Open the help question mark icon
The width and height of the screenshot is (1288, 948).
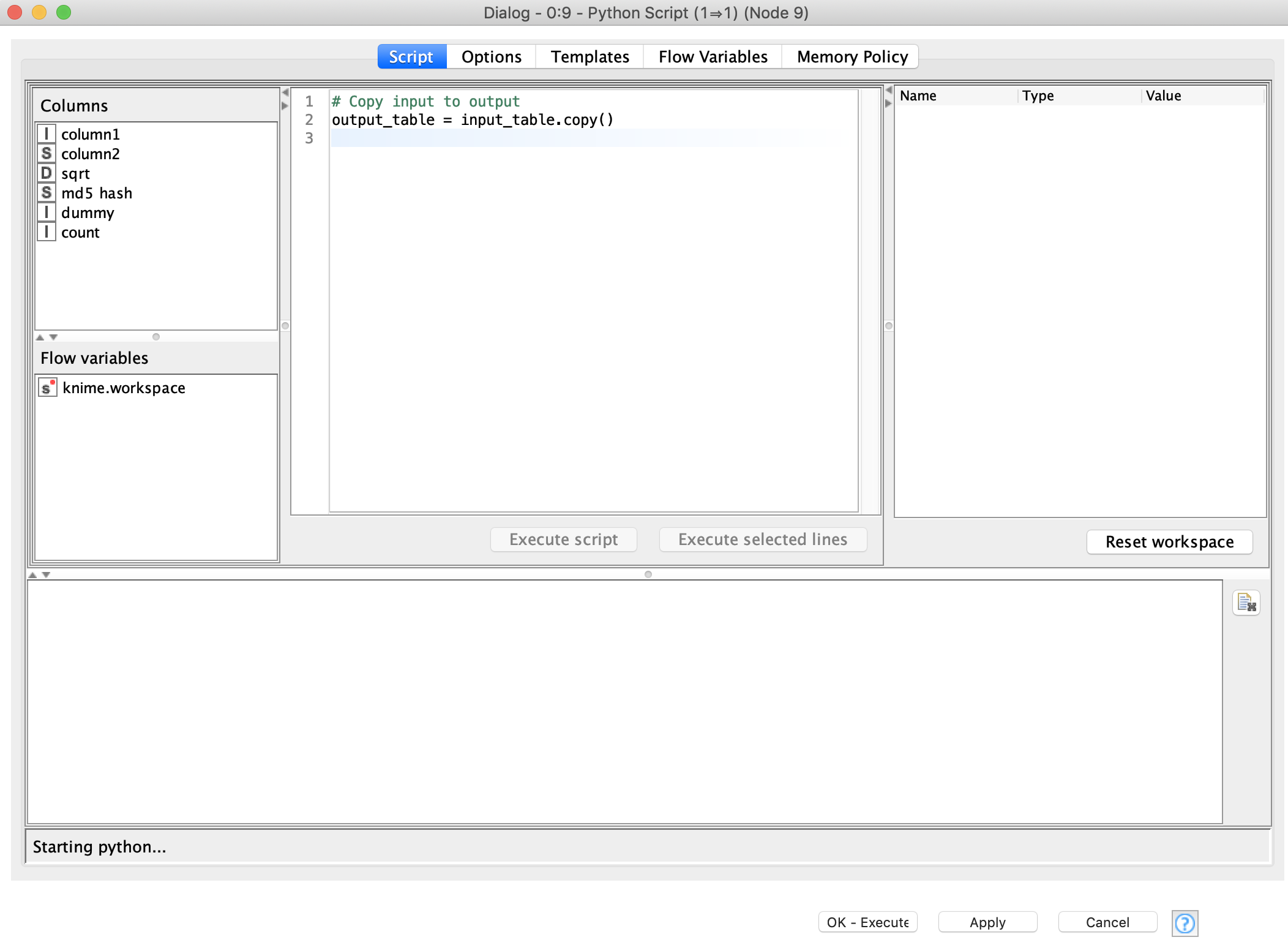pyautogui.click(x=1185, y=923)
